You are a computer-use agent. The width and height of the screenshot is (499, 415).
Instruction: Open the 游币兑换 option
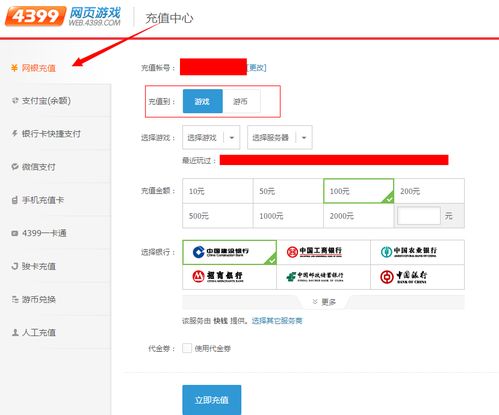(55, 299)
